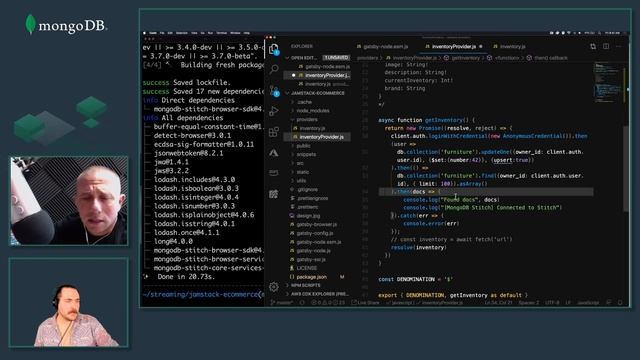
Task: Click the feedback icon in the status bar
Action: [609, 302]
